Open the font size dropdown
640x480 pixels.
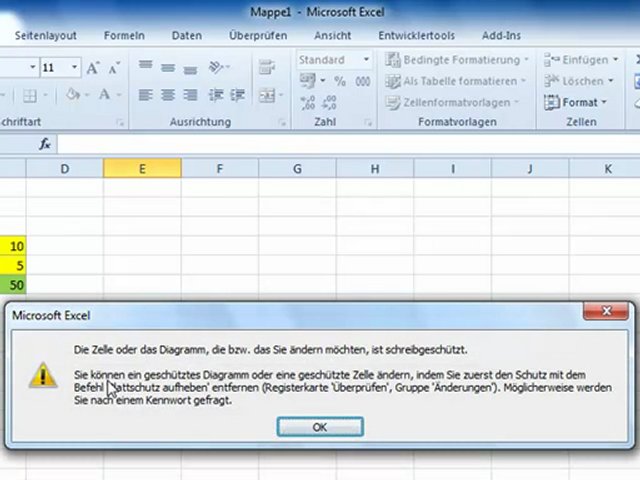[x=76, y=68]
